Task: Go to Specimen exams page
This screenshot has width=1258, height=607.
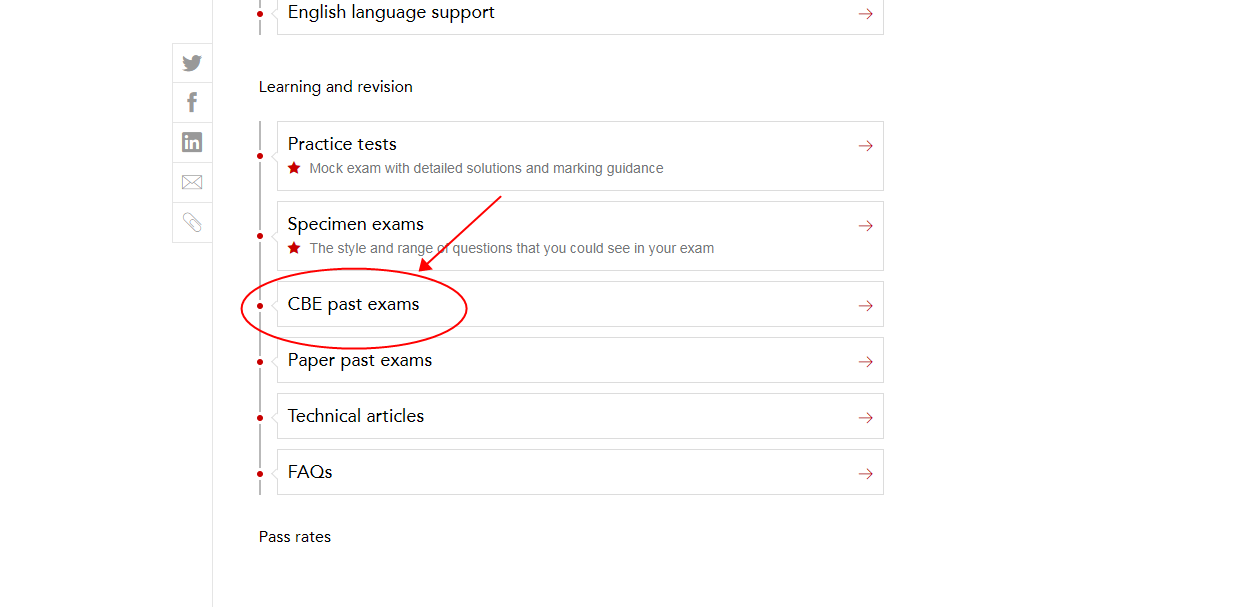Action: 580,236
